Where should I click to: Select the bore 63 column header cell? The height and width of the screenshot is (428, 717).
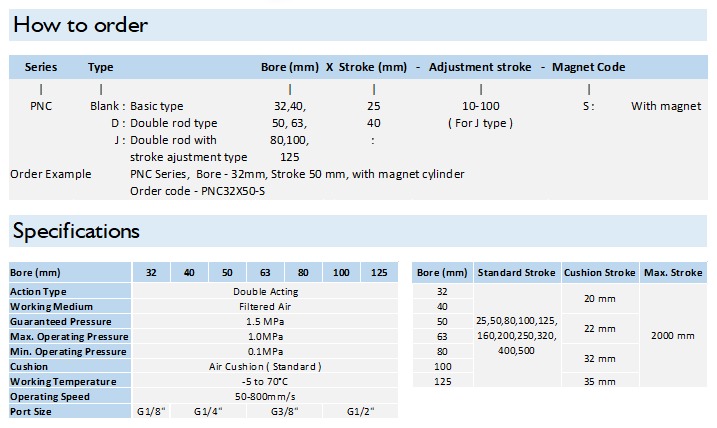coord(265,273)
